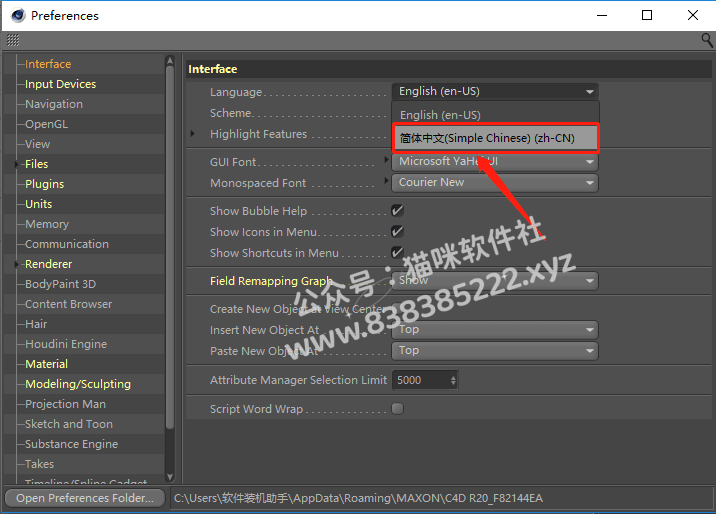The width and height of the screenshot is (716, 514).
Task: Expand the Files tree item arrow
Action: pos(16,164)
